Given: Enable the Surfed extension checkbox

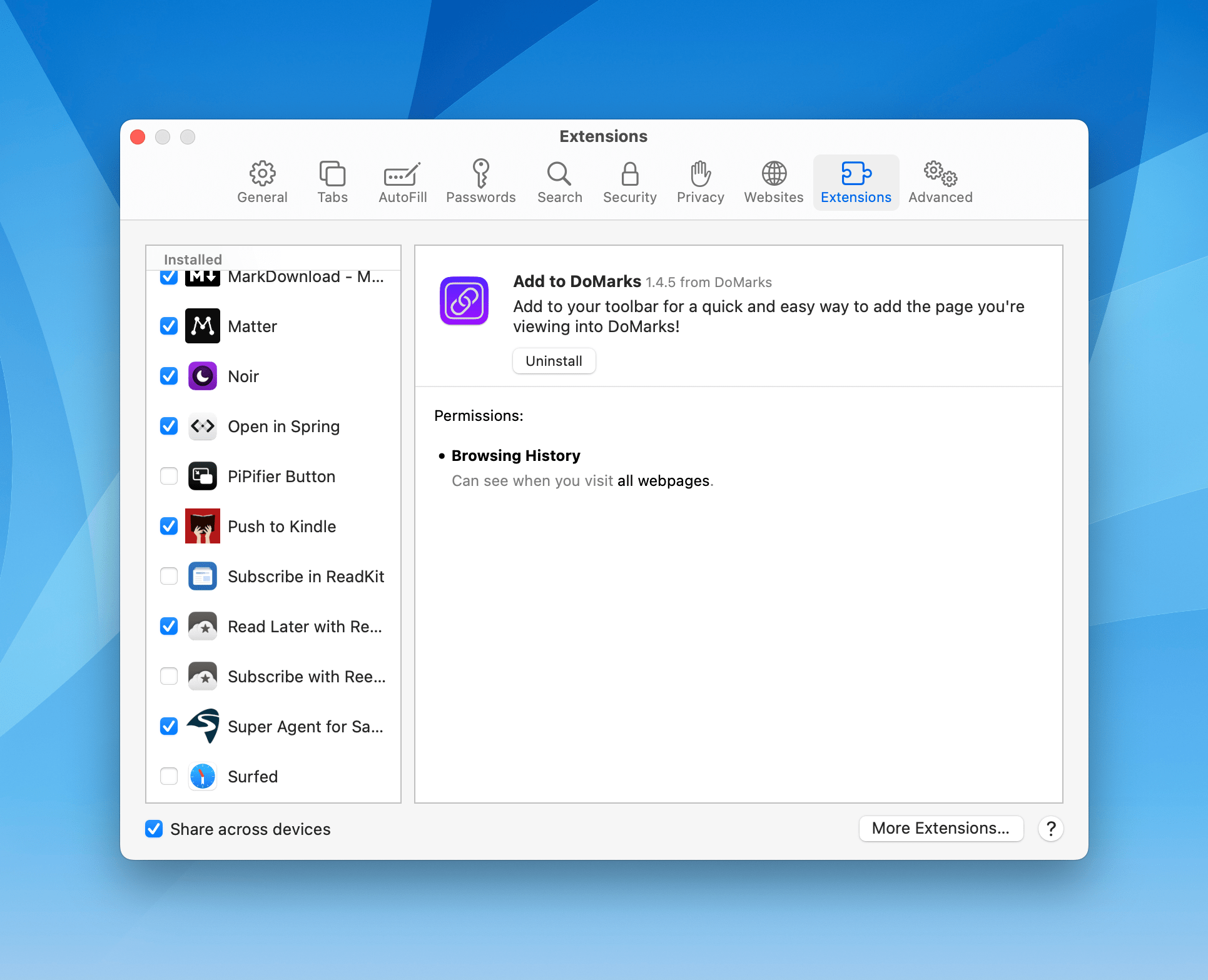Looking at the screenshot, I should tap(169, 776).
